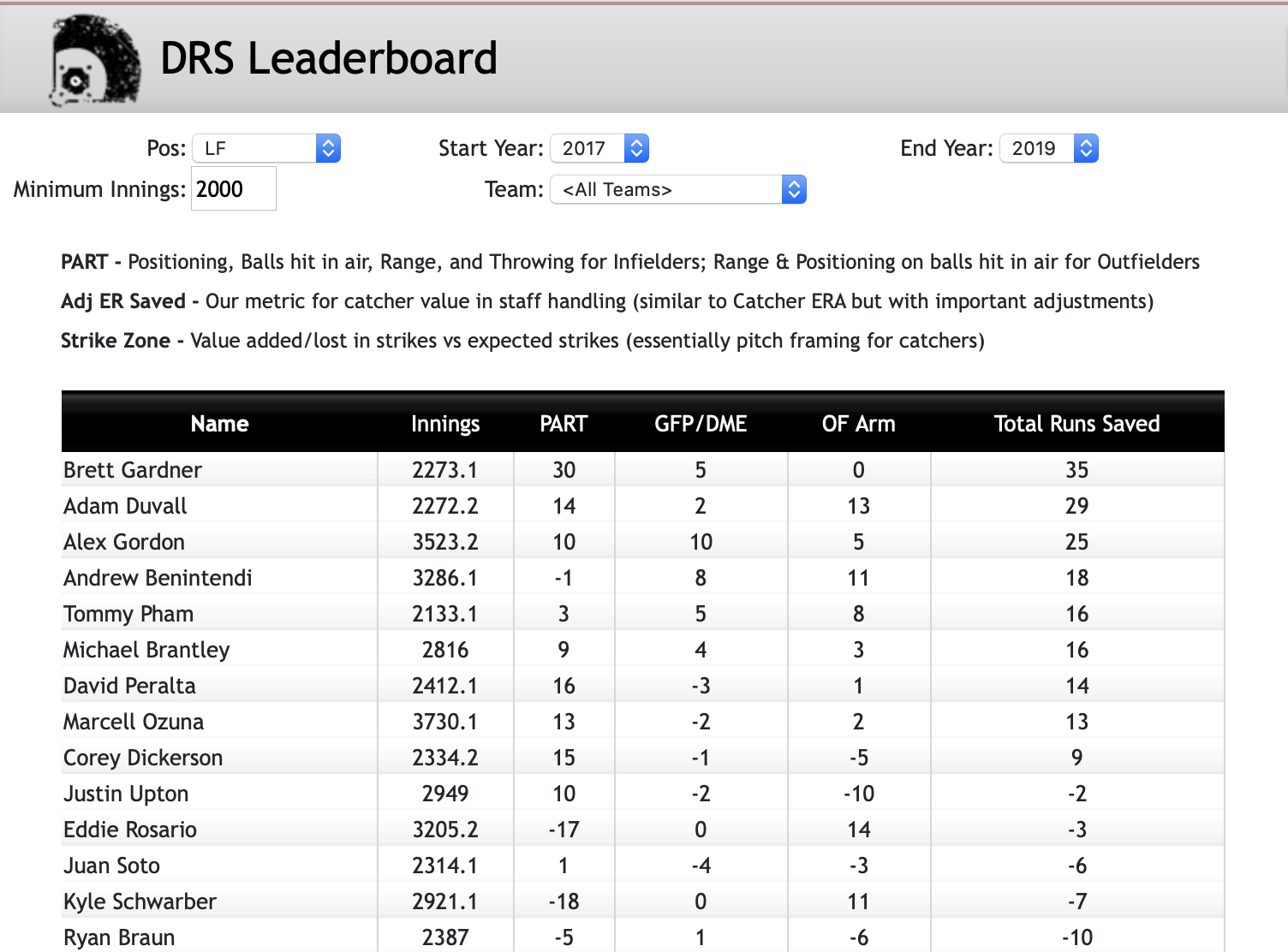Click Adam Duvall in the table

coord(125,506)
